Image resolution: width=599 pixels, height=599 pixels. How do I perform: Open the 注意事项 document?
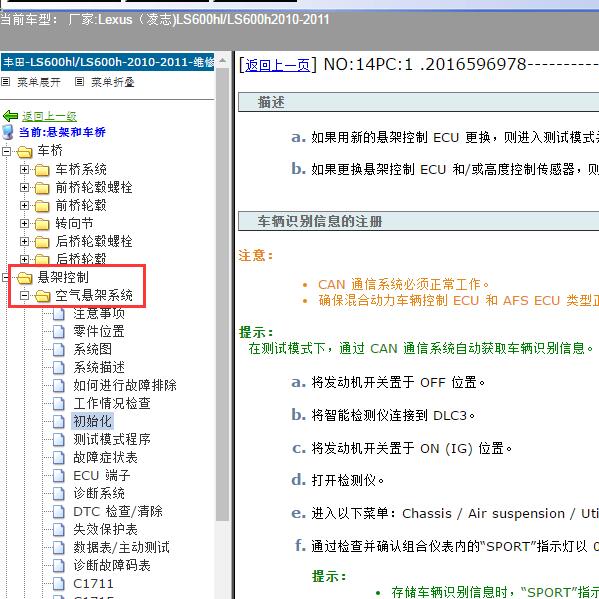click(99, 313)
